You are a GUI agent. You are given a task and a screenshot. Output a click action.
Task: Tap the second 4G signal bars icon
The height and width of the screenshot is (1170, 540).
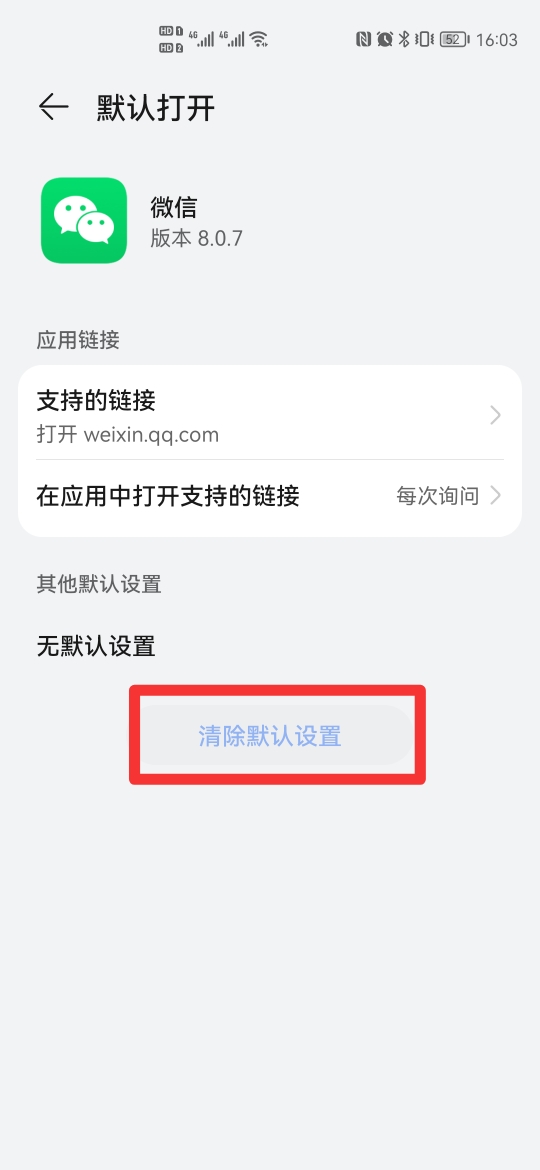point(232,39)
